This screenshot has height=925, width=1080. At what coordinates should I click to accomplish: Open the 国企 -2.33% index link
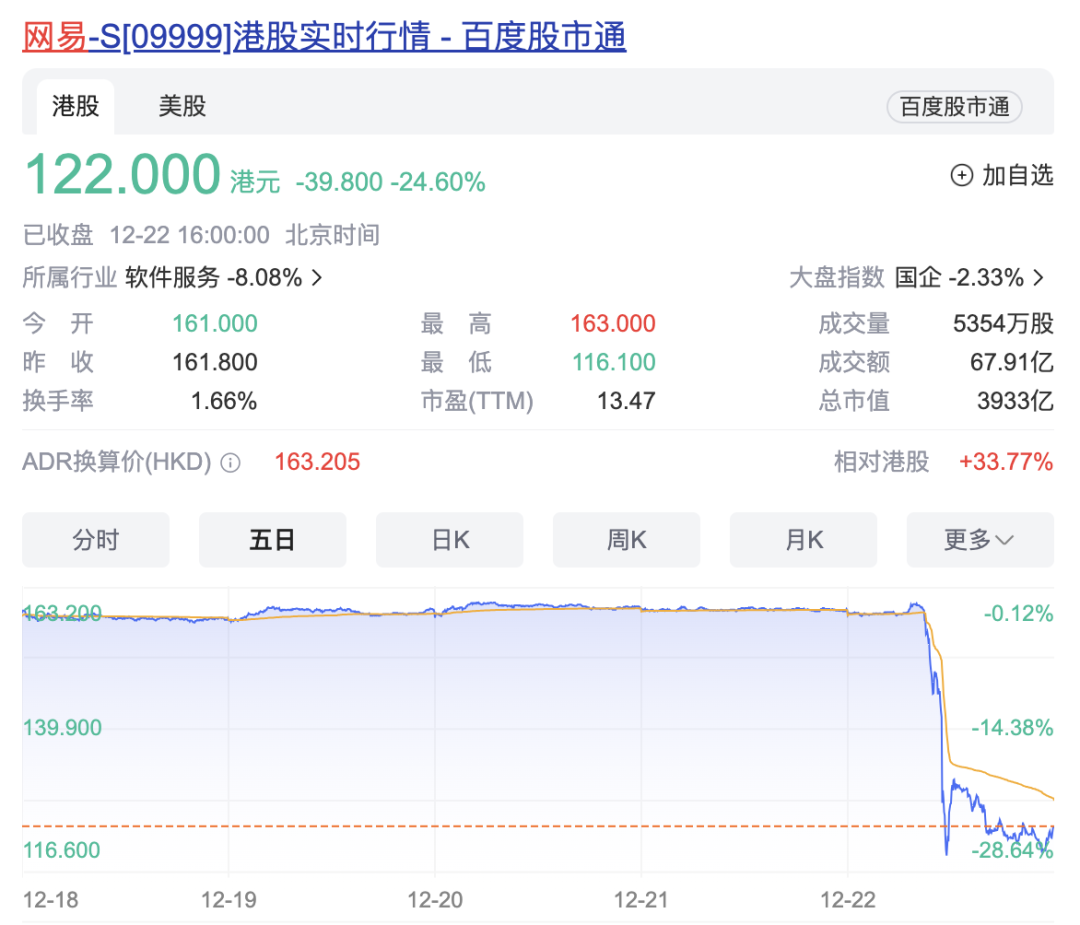pyautogui.click(x=958, y=278)
